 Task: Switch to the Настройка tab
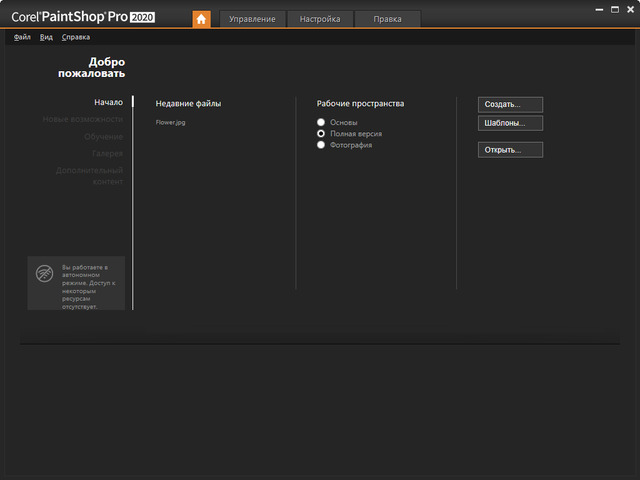coord(320,19)
